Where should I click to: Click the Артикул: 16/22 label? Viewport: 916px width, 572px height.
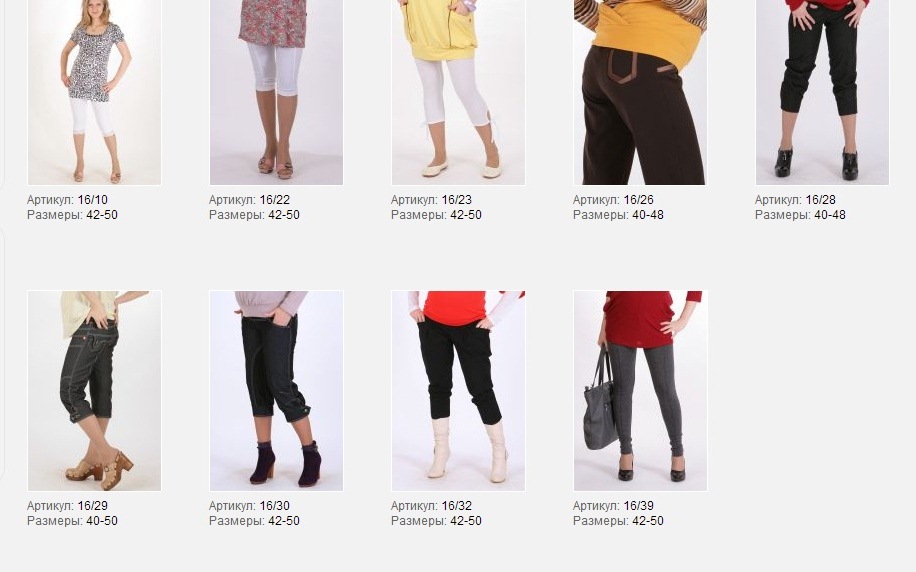pyautogui.click(x=249, y=200)
